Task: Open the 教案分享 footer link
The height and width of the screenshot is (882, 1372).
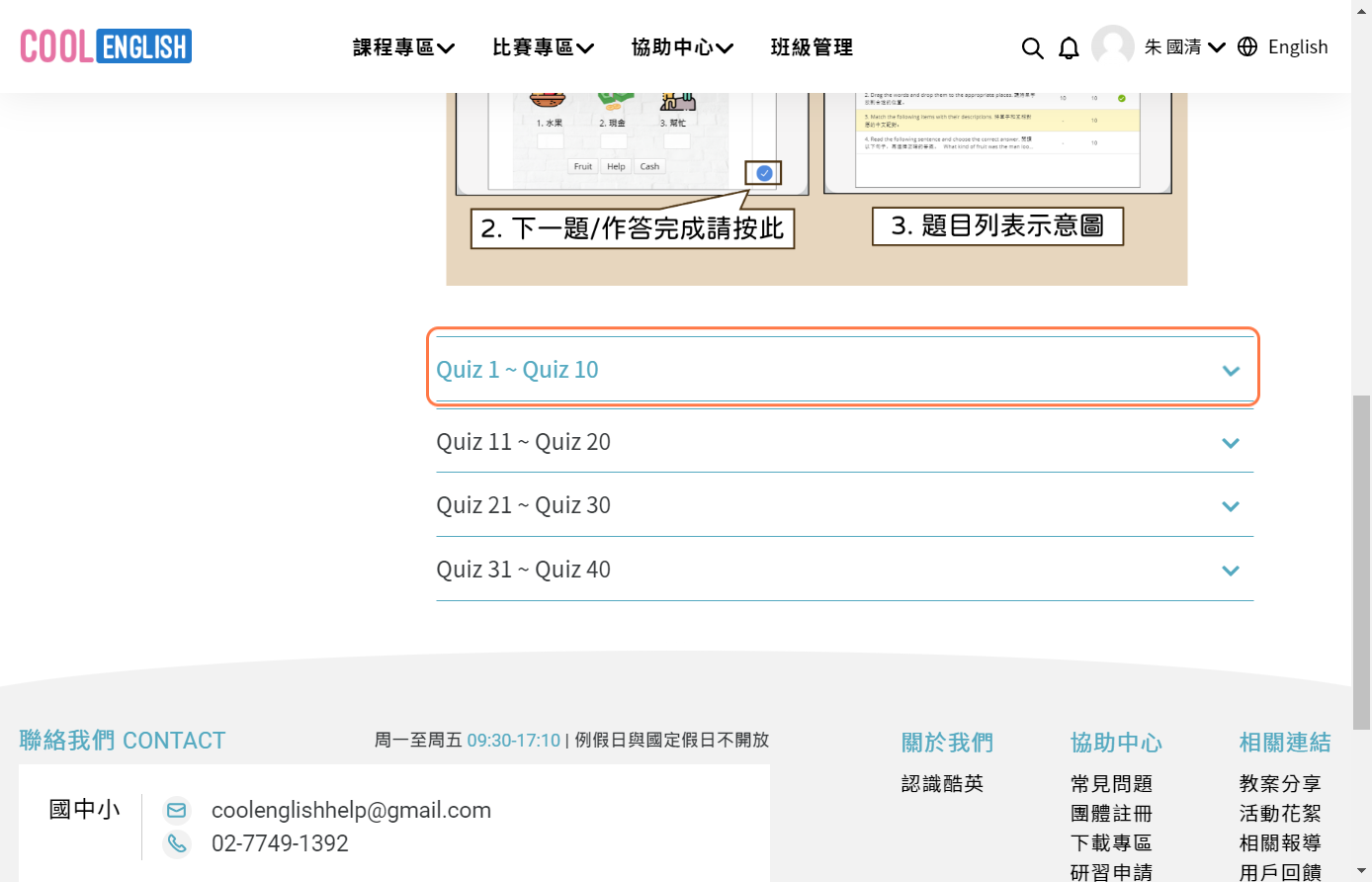Action: coord(1280,784)
